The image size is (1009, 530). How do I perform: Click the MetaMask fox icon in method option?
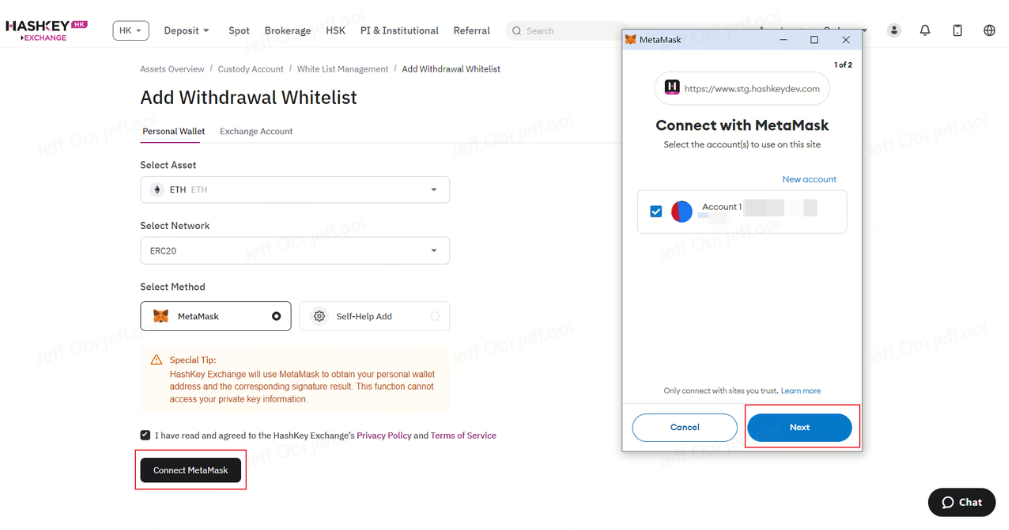pyautogui.click(x=161, y=316)
